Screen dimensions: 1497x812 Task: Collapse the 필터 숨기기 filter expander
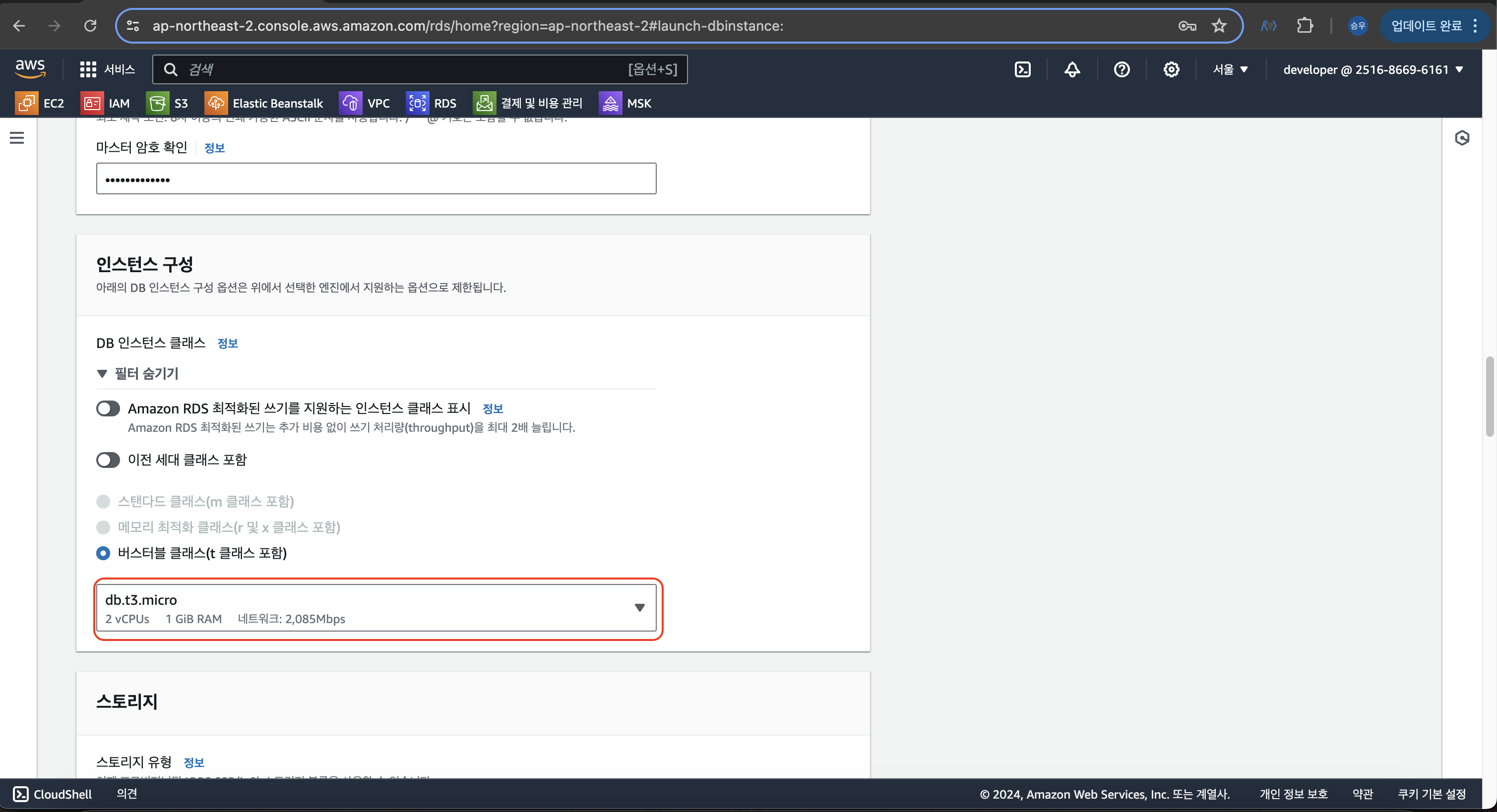click(138, 373)
